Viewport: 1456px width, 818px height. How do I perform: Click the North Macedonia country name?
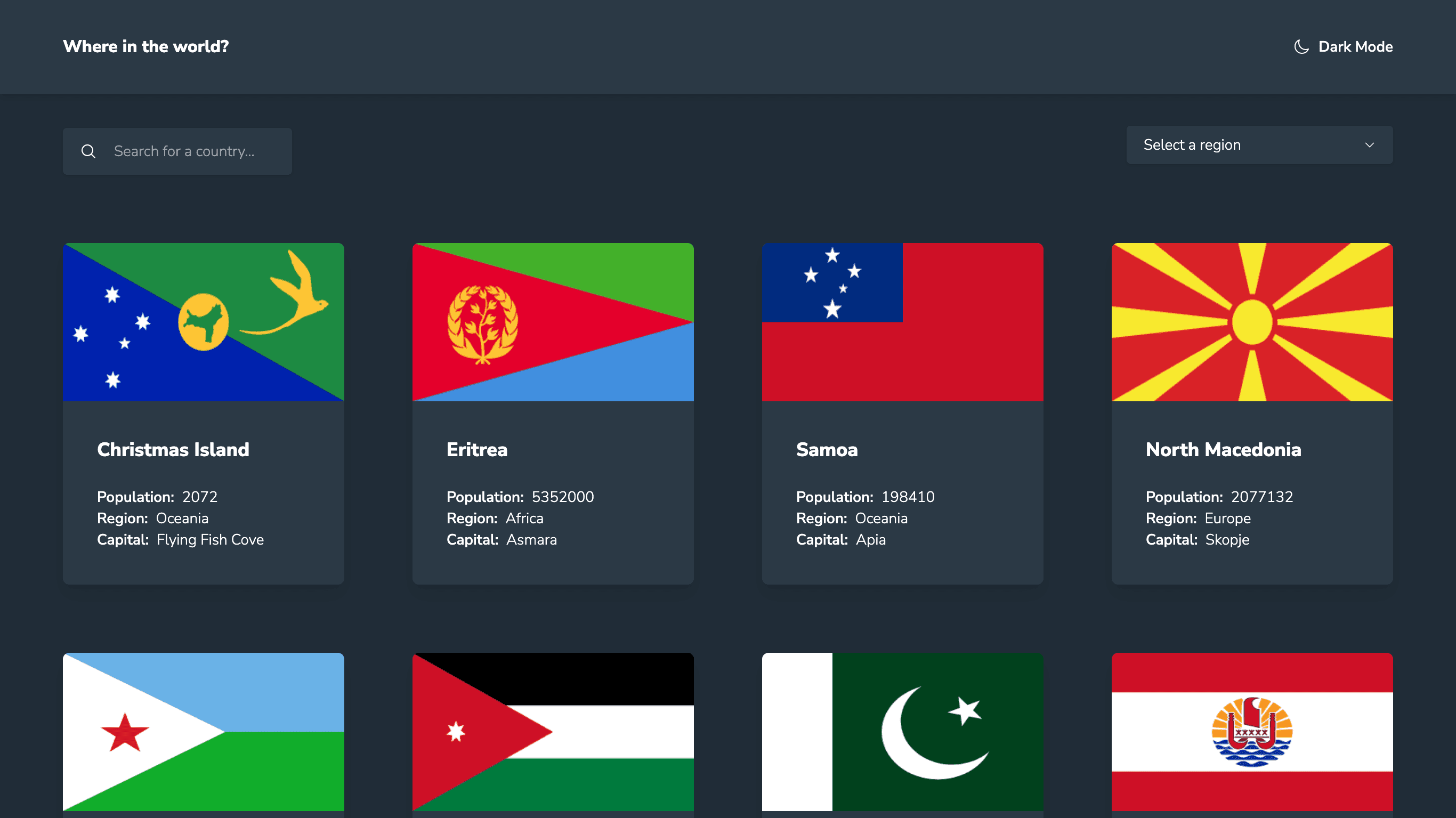click(1223, 449)
